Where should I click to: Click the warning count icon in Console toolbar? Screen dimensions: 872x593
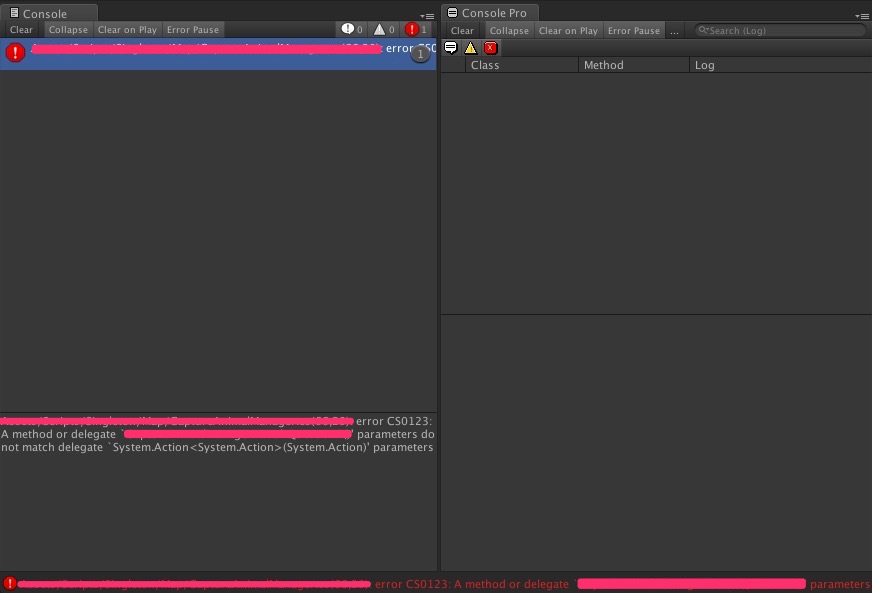point(381,29)
